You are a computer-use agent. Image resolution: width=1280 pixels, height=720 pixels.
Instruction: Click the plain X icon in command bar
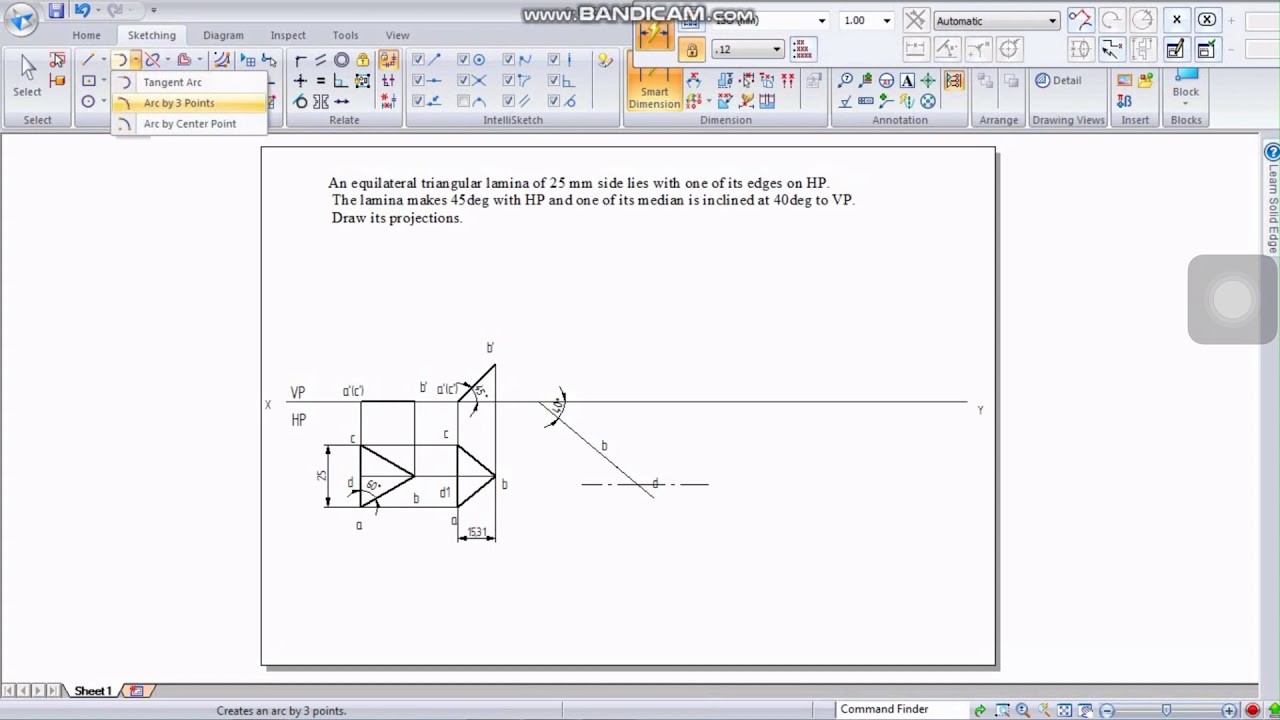tap(1177, 19)
